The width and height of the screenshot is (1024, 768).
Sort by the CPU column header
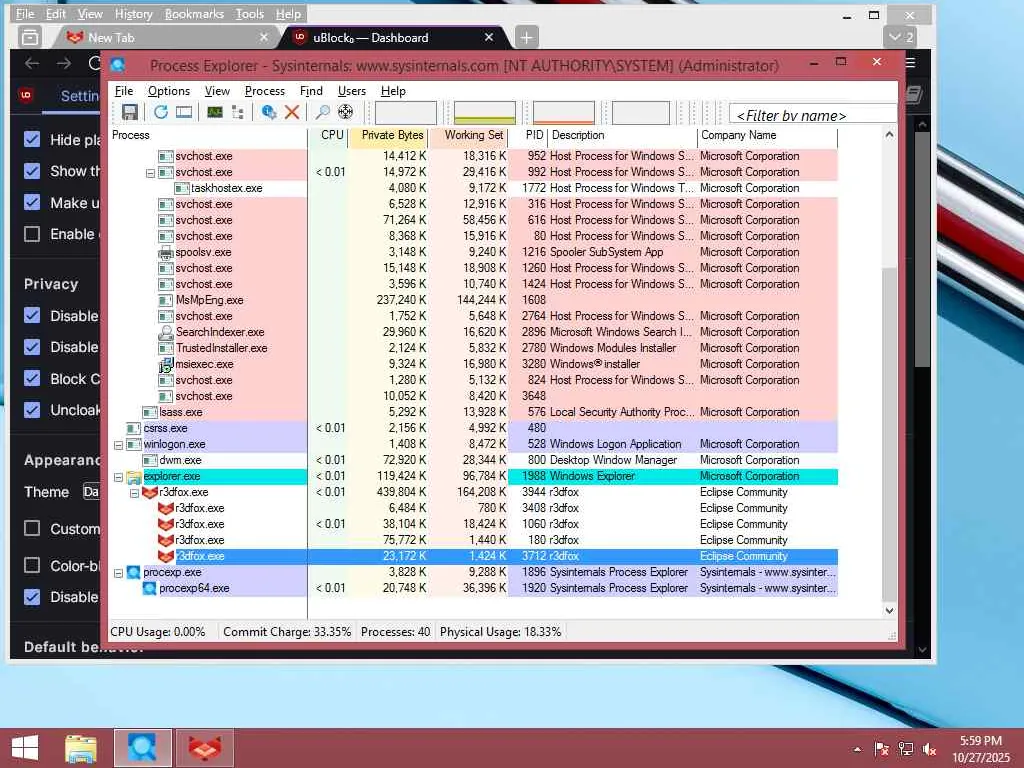pyautogui.click(x=328, y=135)
